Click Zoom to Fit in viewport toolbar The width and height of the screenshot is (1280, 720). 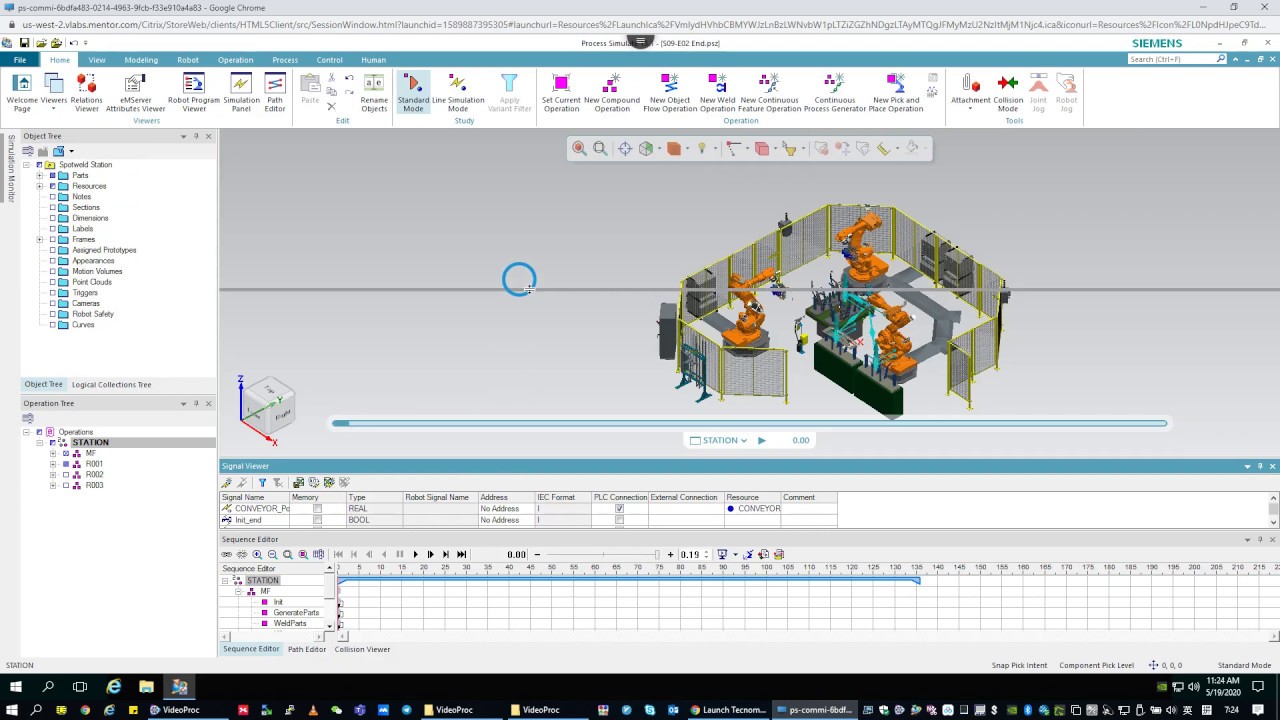(x=600, y=148)
